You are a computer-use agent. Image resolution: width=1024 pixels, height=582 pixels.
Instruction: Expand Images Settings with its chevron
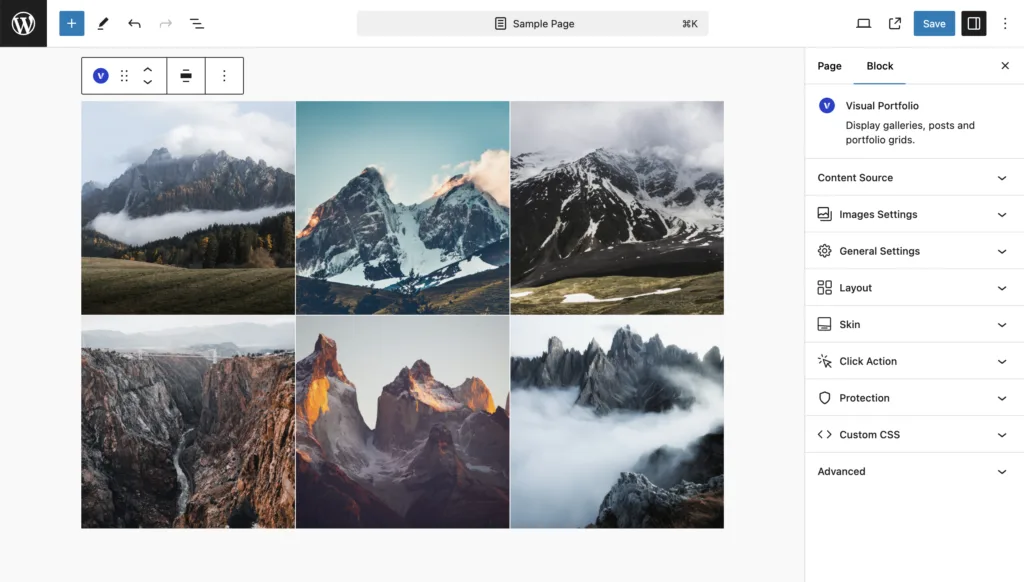pyautogui.click(x=1002, y=214)
